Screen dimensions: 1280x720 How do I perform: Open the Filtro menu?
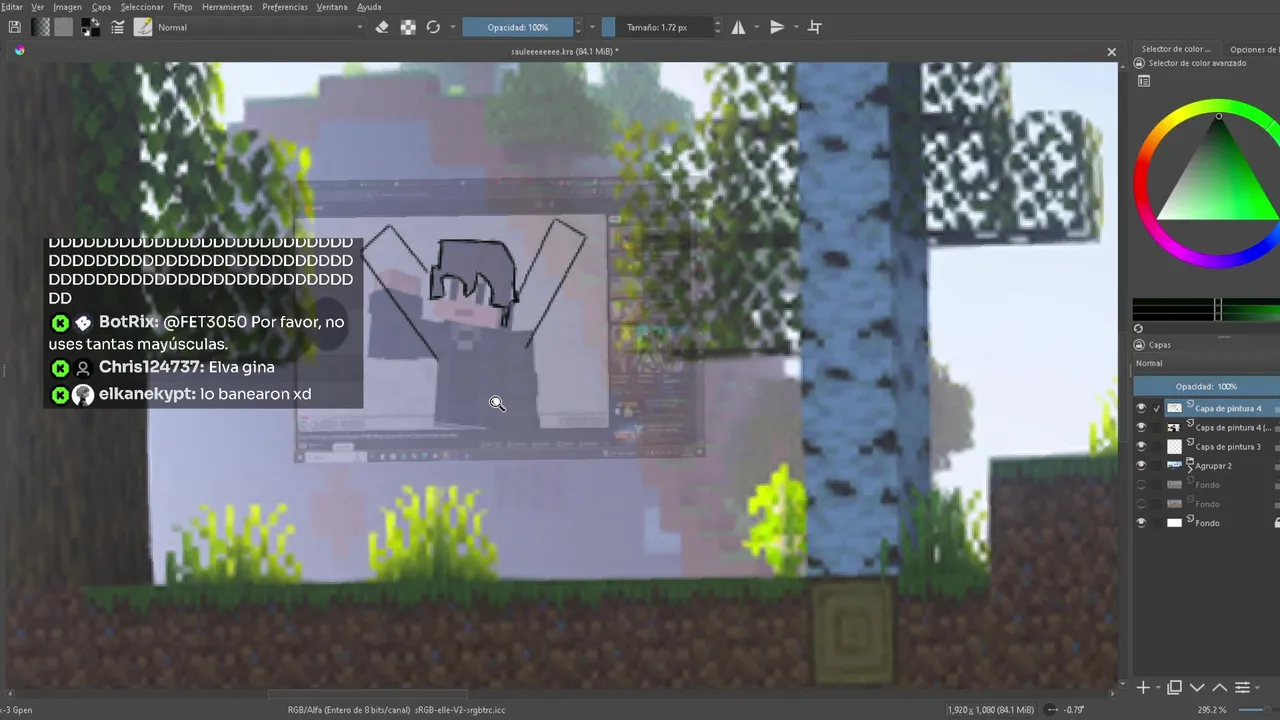pos(182,7)
